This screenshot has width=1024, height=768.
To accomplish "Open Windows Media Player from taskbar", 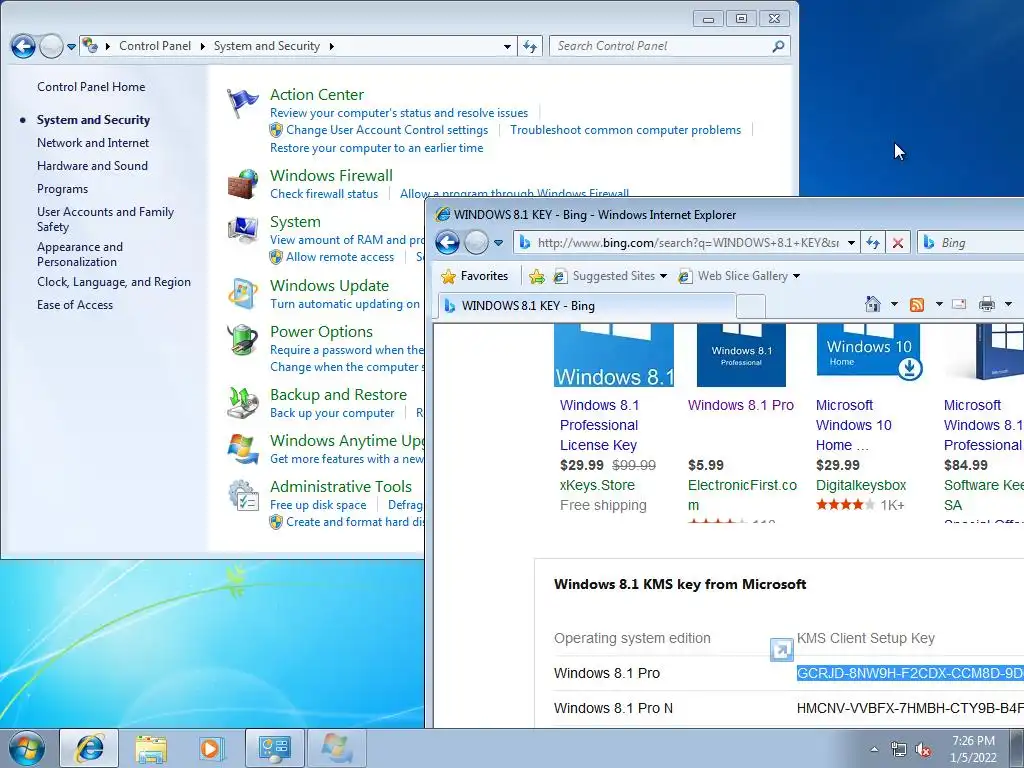I will pos(211,748).
